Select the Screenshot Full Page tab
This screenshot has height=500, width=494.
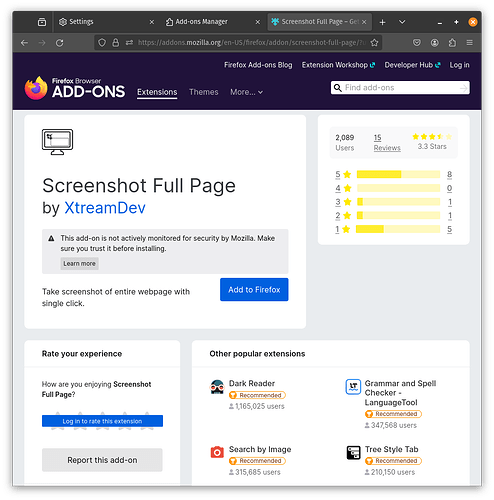coord(319,22)
